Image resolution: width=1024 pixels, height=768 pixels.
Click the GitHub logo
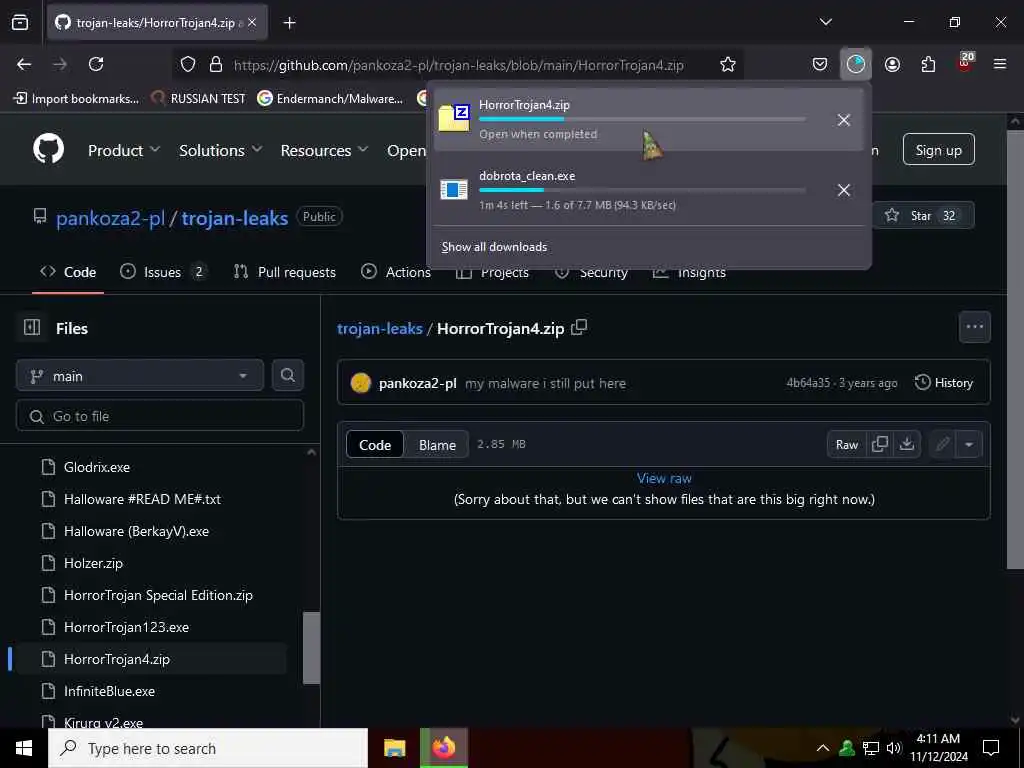(x=49, y=150)
